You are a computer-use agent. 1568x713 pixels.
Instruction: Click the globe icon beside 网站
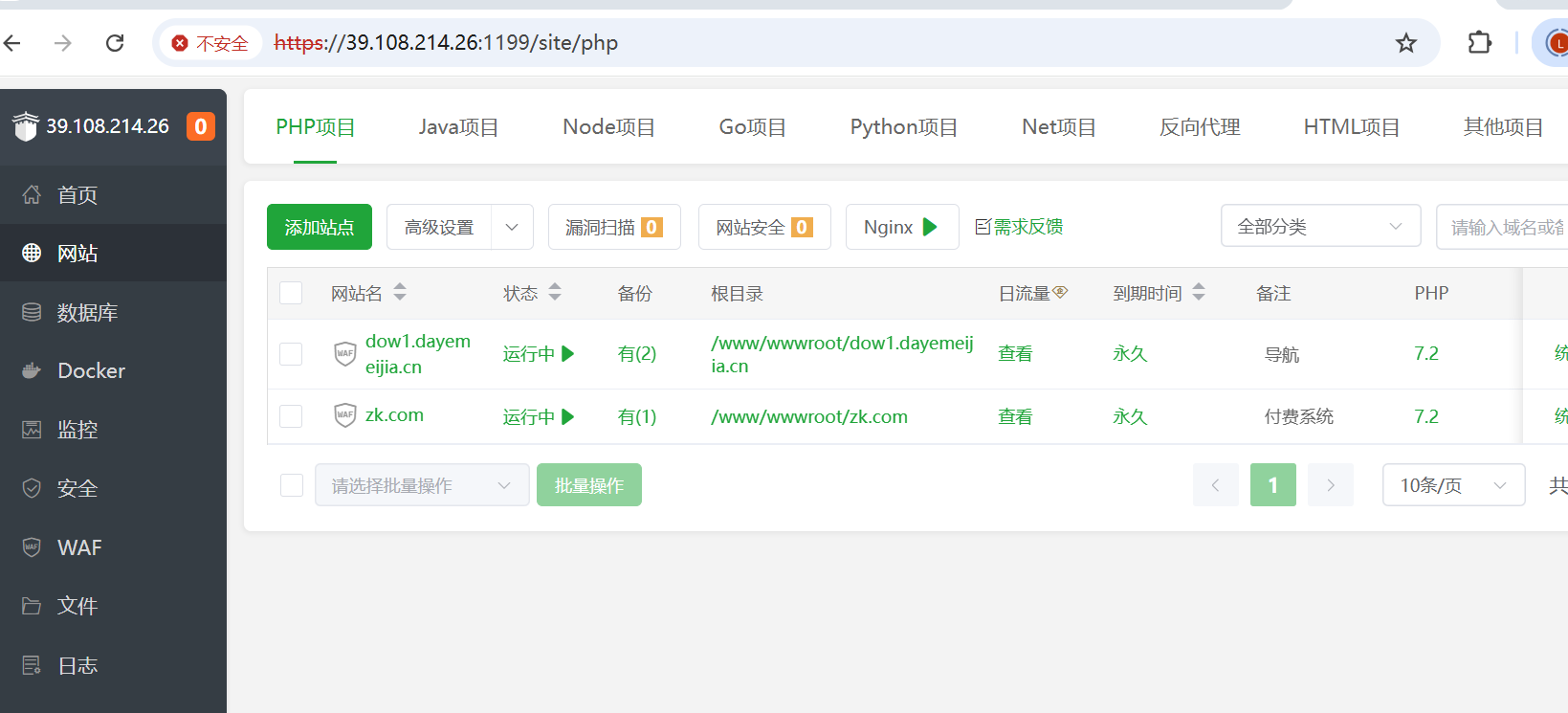(x=32, y=253)
